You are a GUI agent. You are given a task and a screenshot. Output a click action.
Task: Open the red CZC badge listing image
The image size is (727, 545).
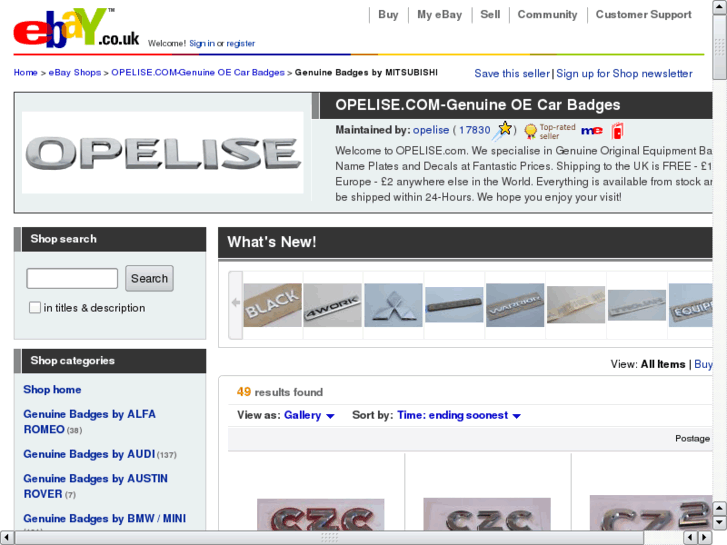[x=320, y=514]
